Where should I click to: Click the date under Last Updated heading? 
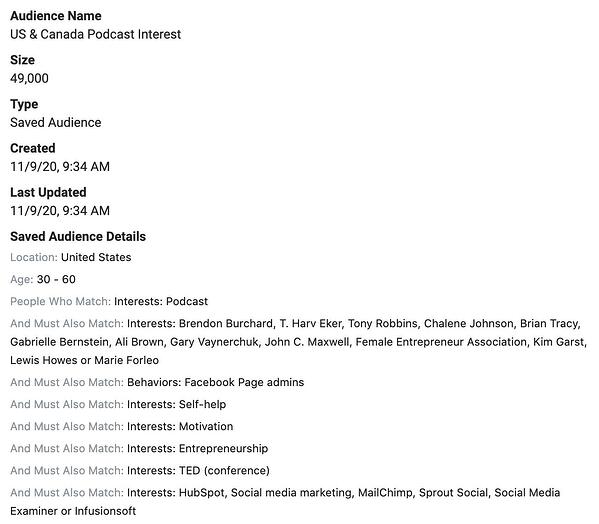tap(60, 211)
